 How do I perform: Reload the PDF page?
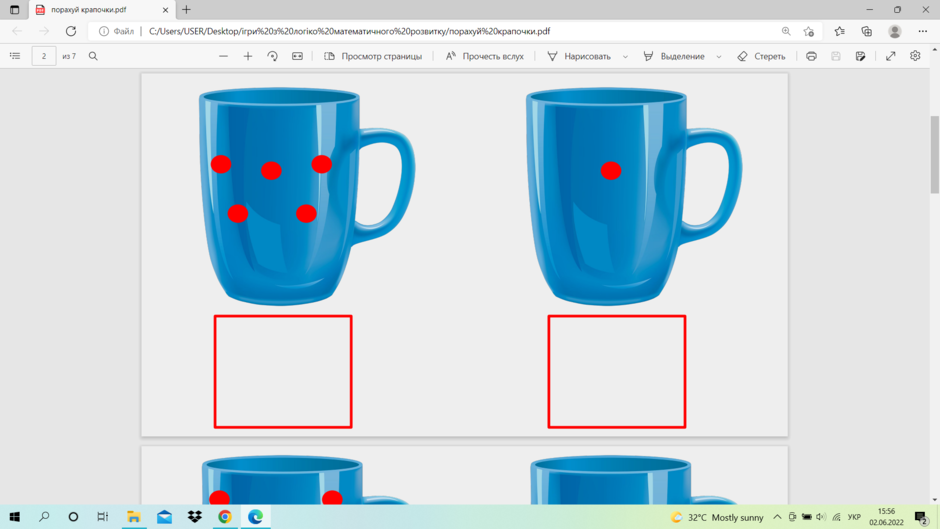point(71,31)
